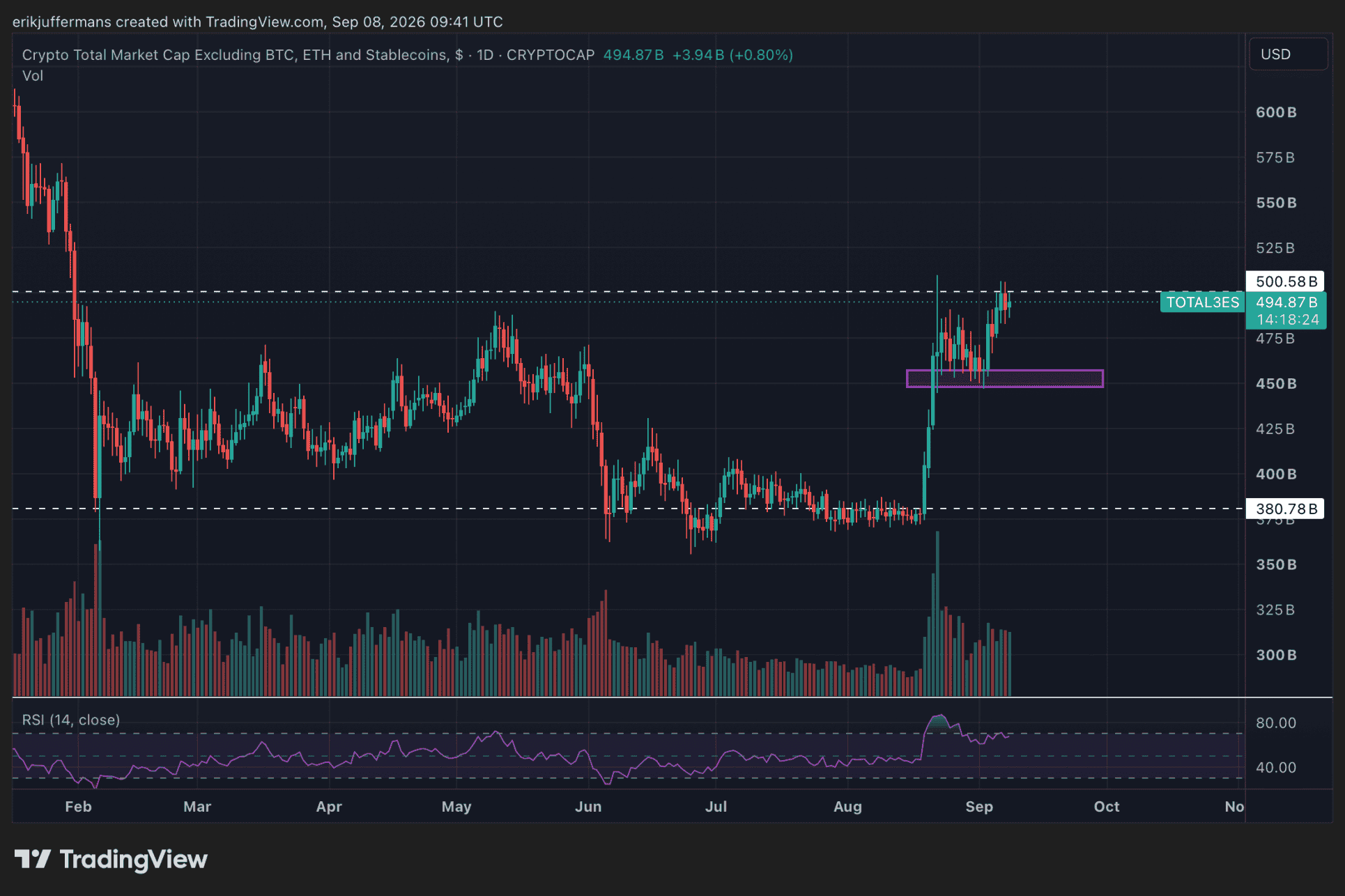Click the purple support zone rectangle
The height and width of the screenshot is (896, 1345).
[1004, 378]
